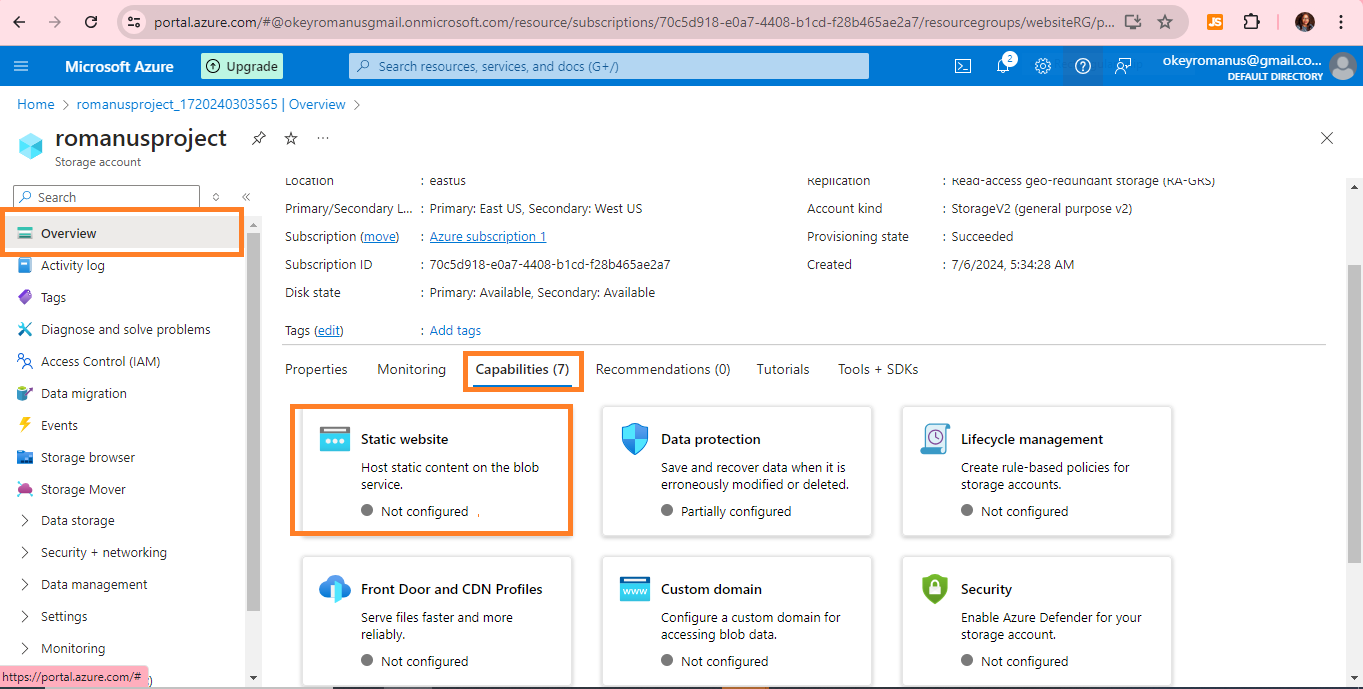Image resolution: width=1363 pixels, height=689 pixels.
Task: Click the Upgrade button
Action: tap(242, 66)
